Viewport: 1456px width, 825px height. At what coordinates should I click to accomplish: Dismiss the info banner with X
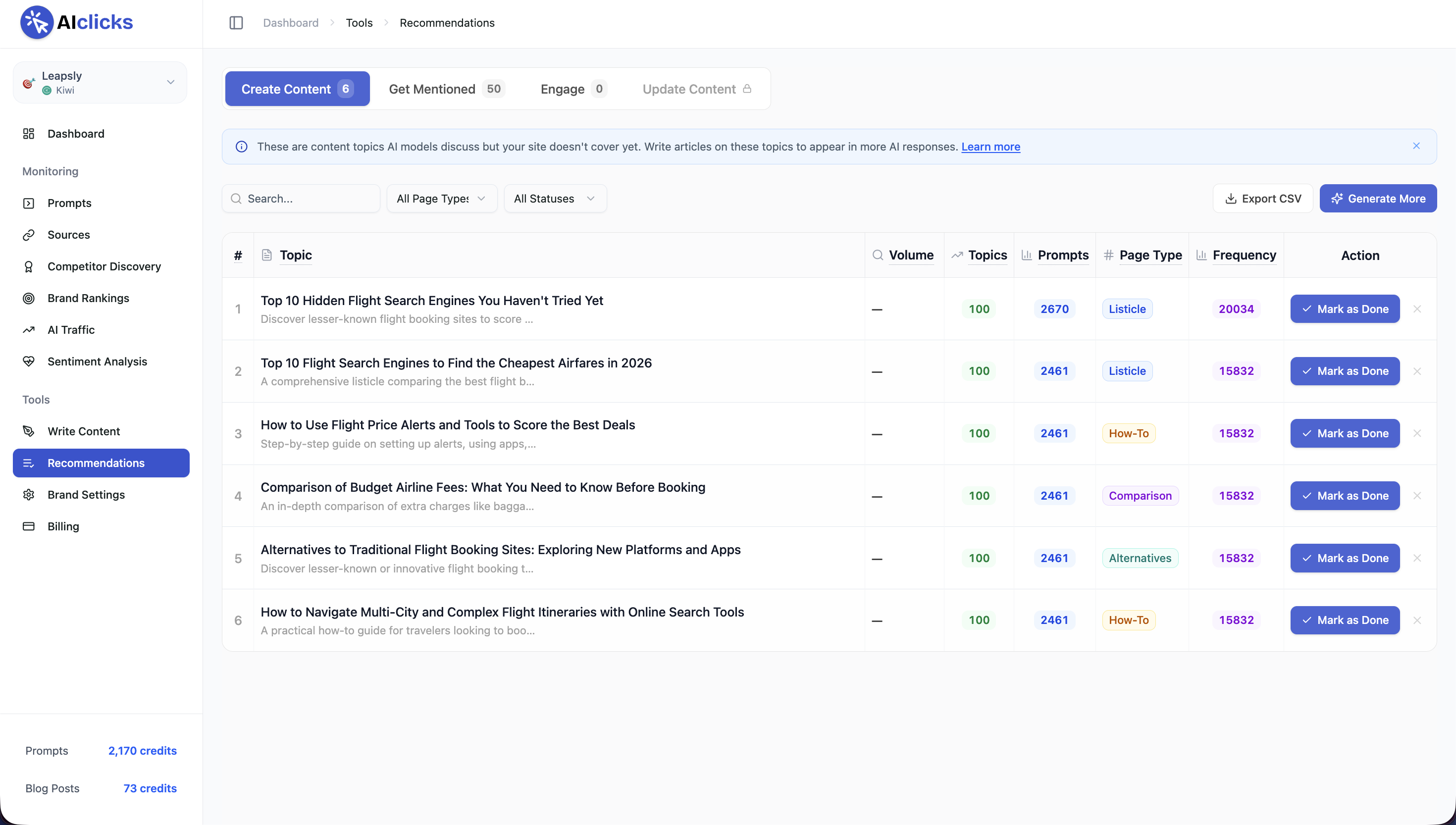1416,146
